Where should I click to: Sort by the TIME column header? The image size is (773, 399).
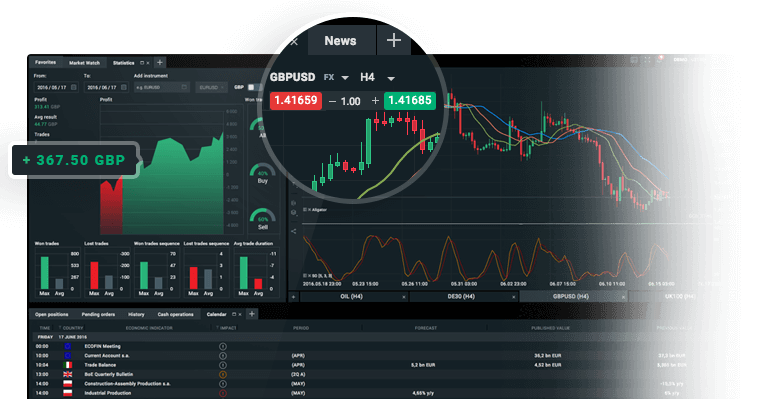[x=44, y=328]
